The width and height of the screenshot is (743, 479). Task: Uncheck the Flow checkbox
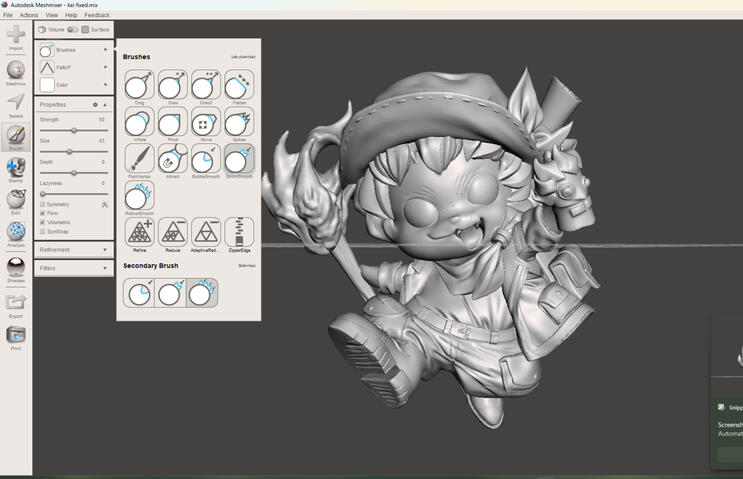43,213
